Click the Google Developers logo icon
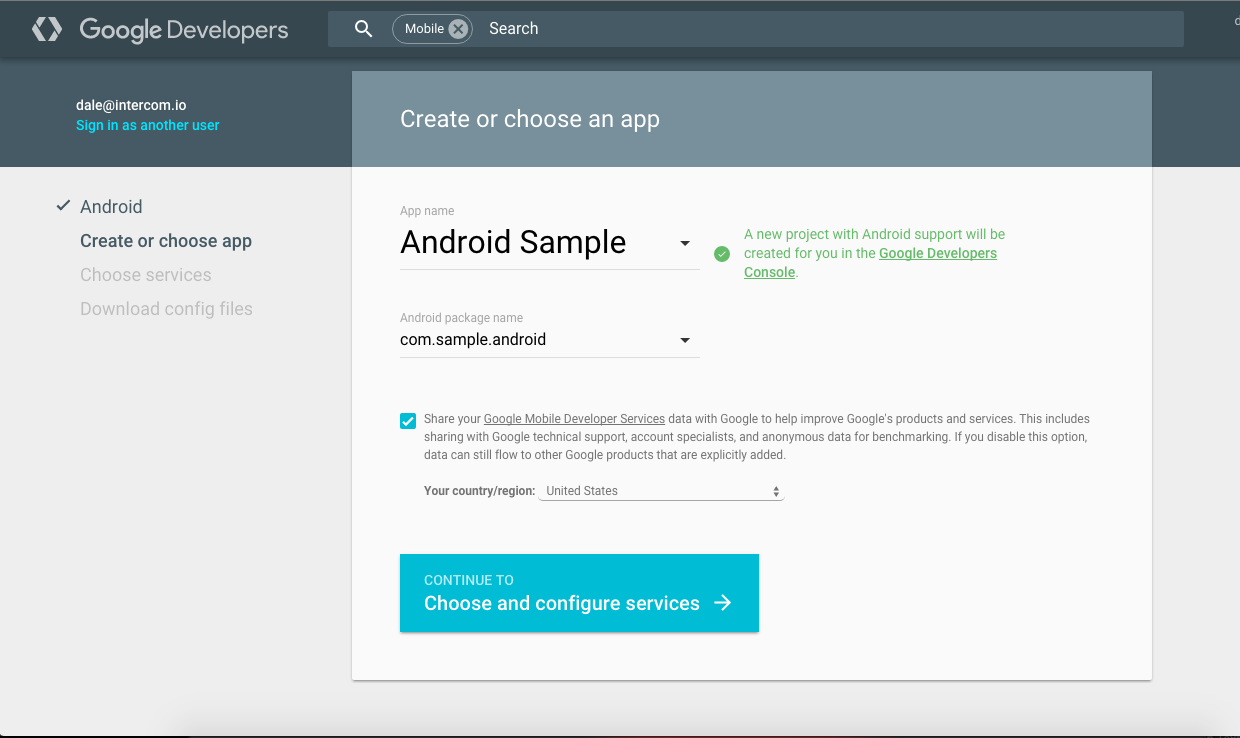Screen dimensions: 1240x738 tap(47, 29)
